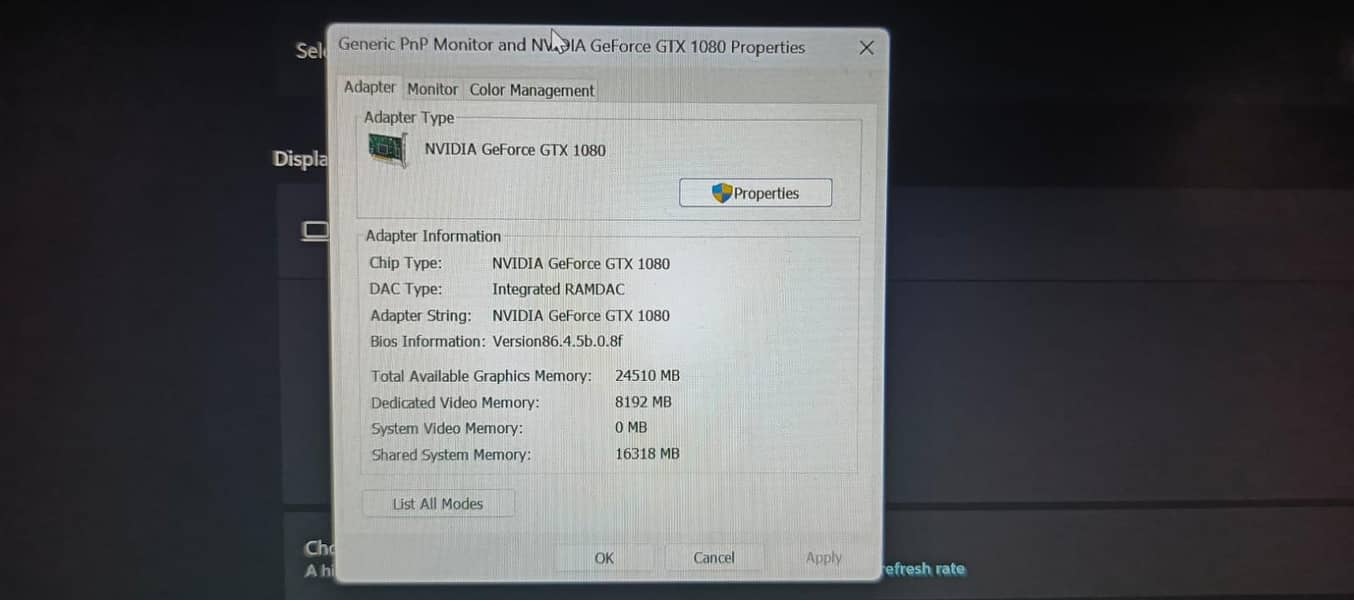This screenshot has width=1354, height=600.
Task: Click the Bios version 'Version86.4.5b.0.8f'
Action: pyautogui.click(x=557, y=341)
